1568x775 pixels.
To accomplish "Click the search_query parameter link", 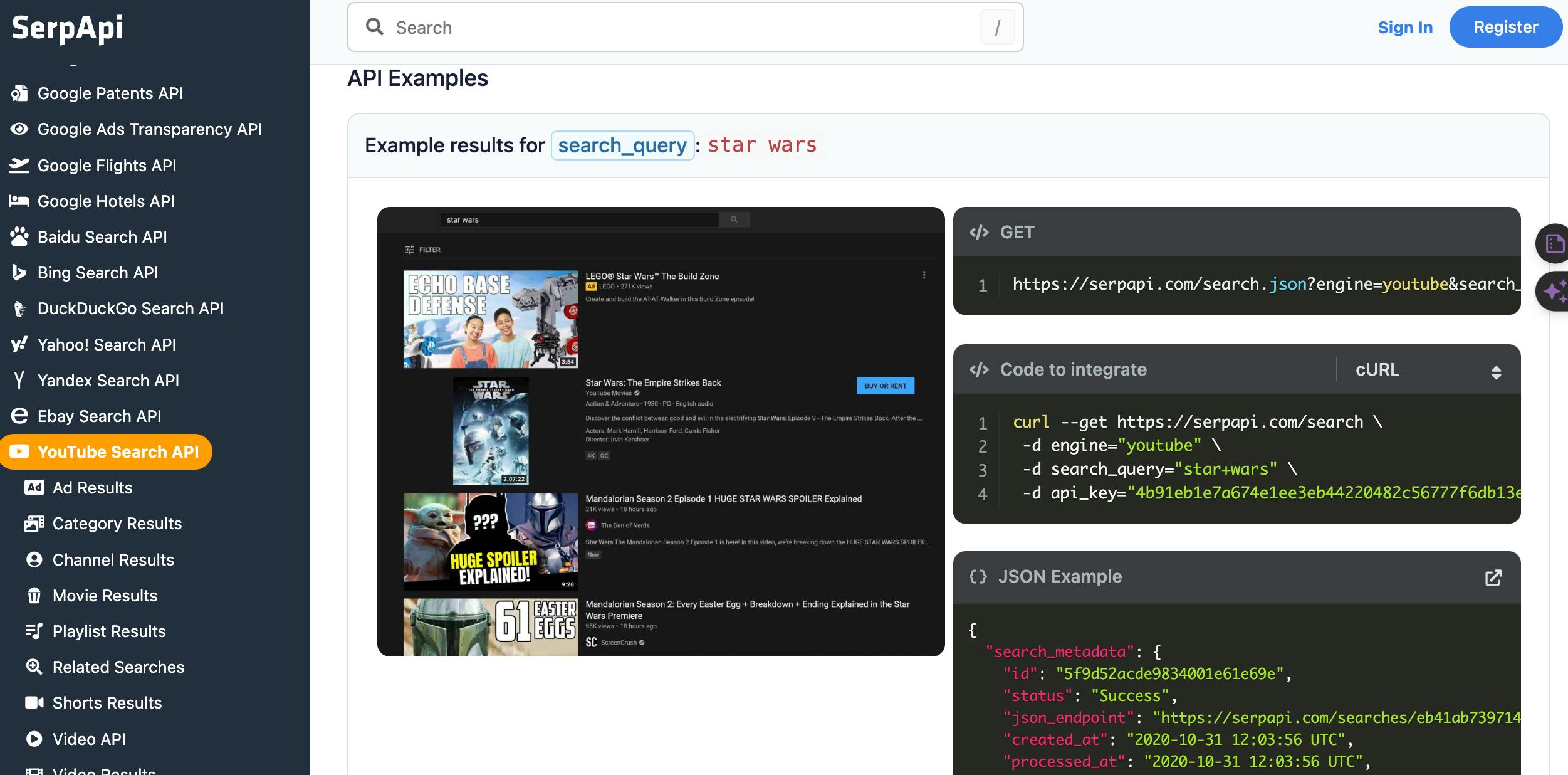I will [622, 145].
